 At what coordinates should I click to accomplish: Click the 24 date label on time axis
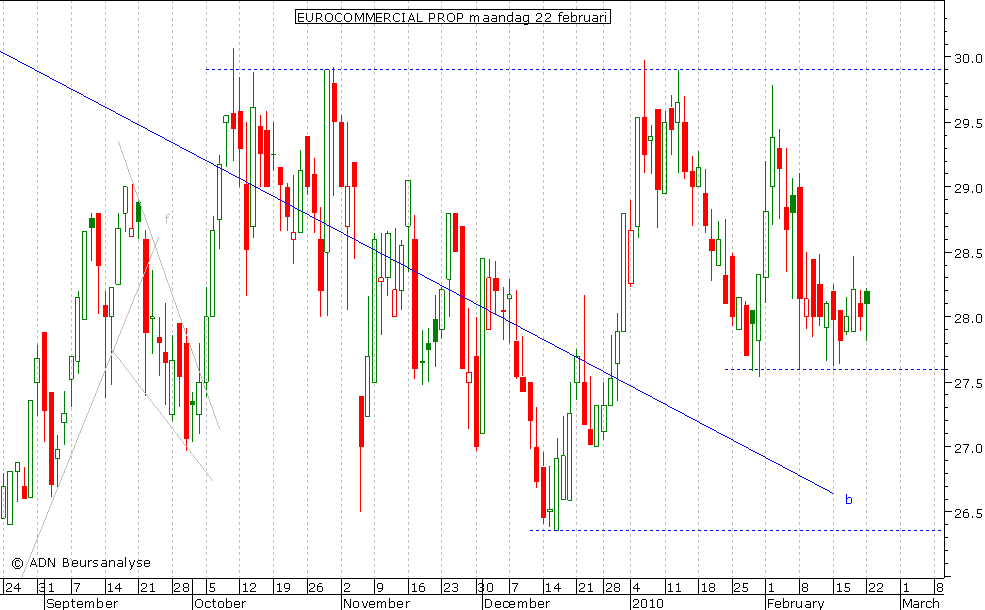click(13, 588)
